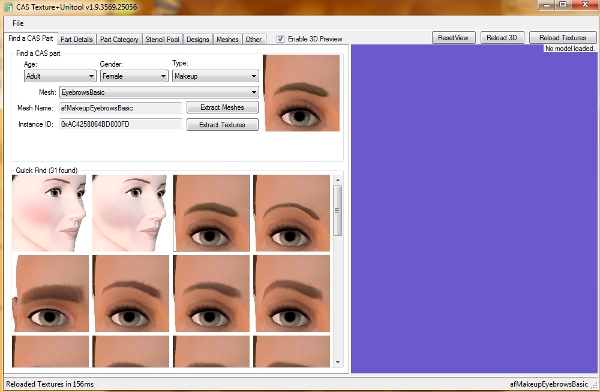Click the Extract Textures button
Image resolution: width=600 pixels, height=392 pixels.
[222, 124]
